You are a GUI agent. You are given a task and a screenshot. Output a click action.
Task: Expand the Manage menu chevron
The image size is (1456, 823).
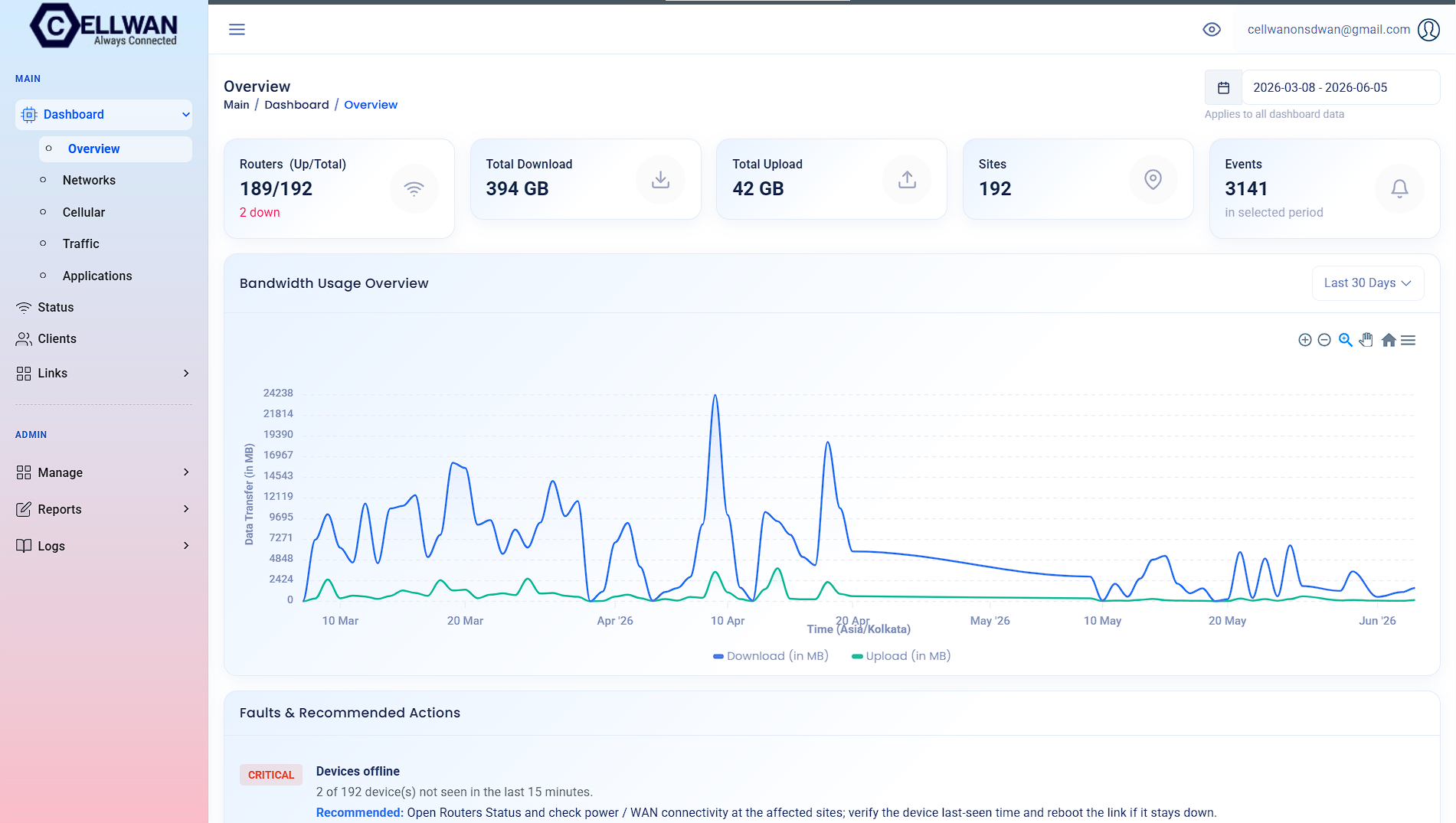point(186,472)
